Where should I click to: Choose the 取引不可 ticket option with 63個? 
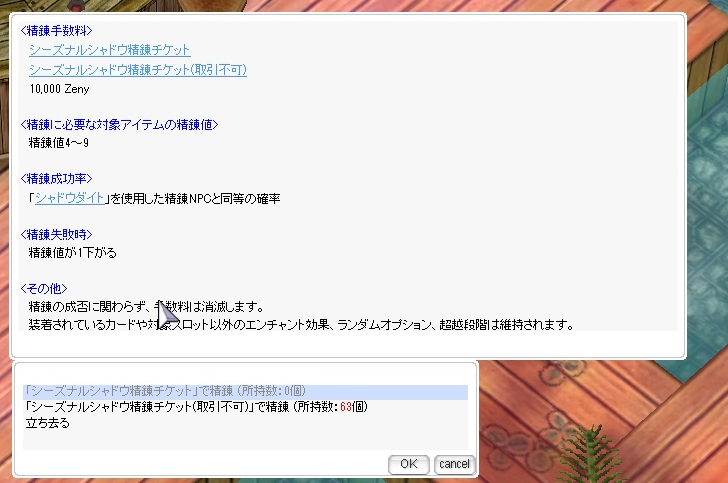point(245,407)
